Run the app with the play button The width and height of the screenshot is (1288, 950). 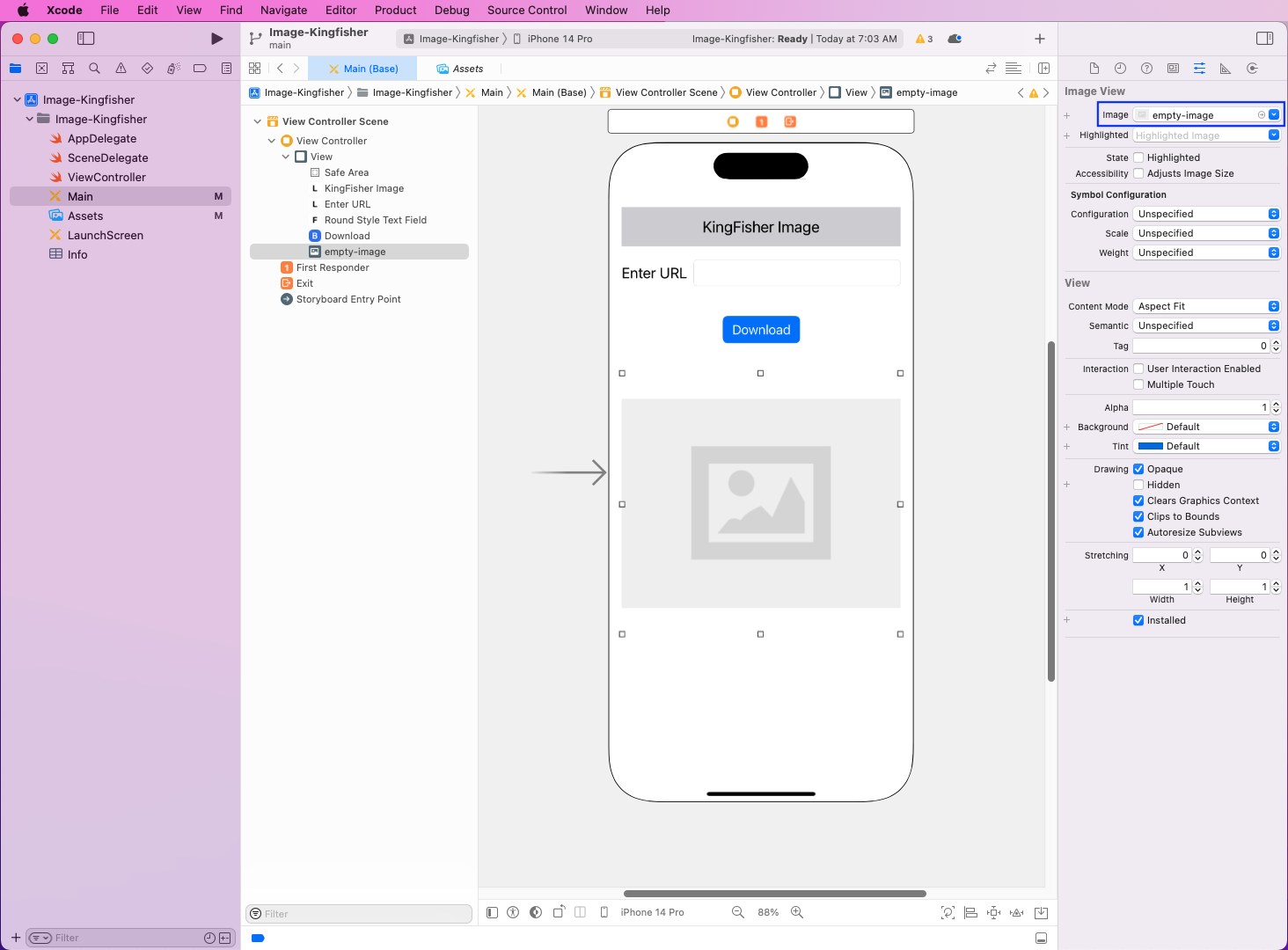coord(216,39)
